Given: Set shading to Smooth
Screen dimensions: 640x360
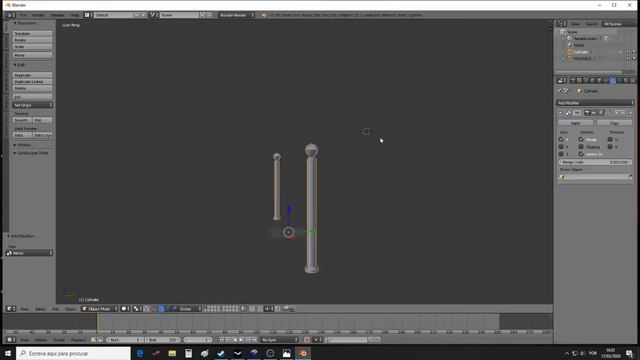Looking at the screenshot, I should 22,120.
